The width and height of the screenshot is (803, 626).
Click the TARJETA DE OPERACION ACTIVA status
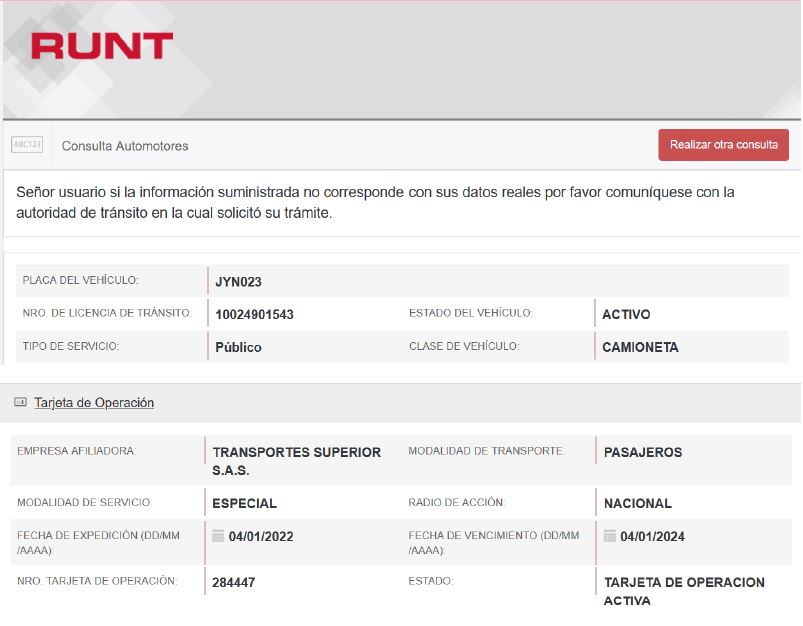click(684, 591)
